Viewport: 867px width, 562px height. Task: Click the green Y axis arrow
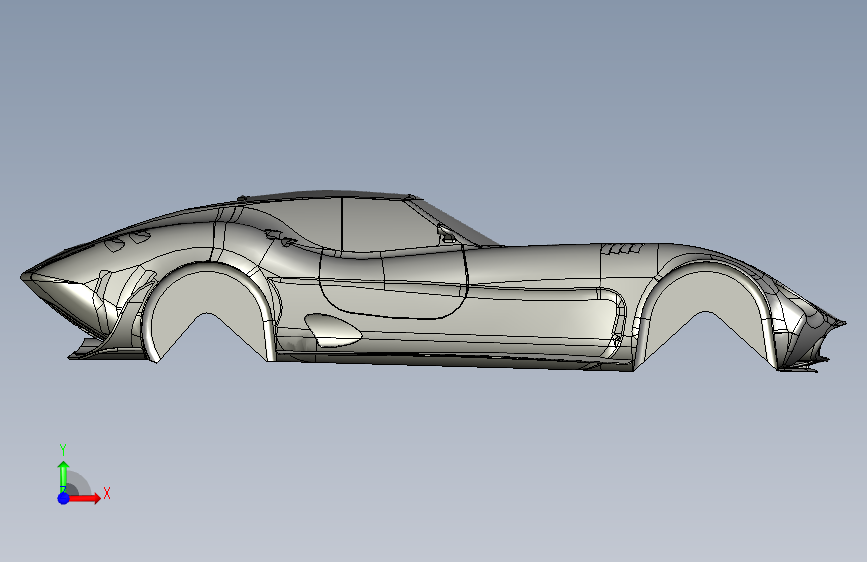tap(63, 476)
